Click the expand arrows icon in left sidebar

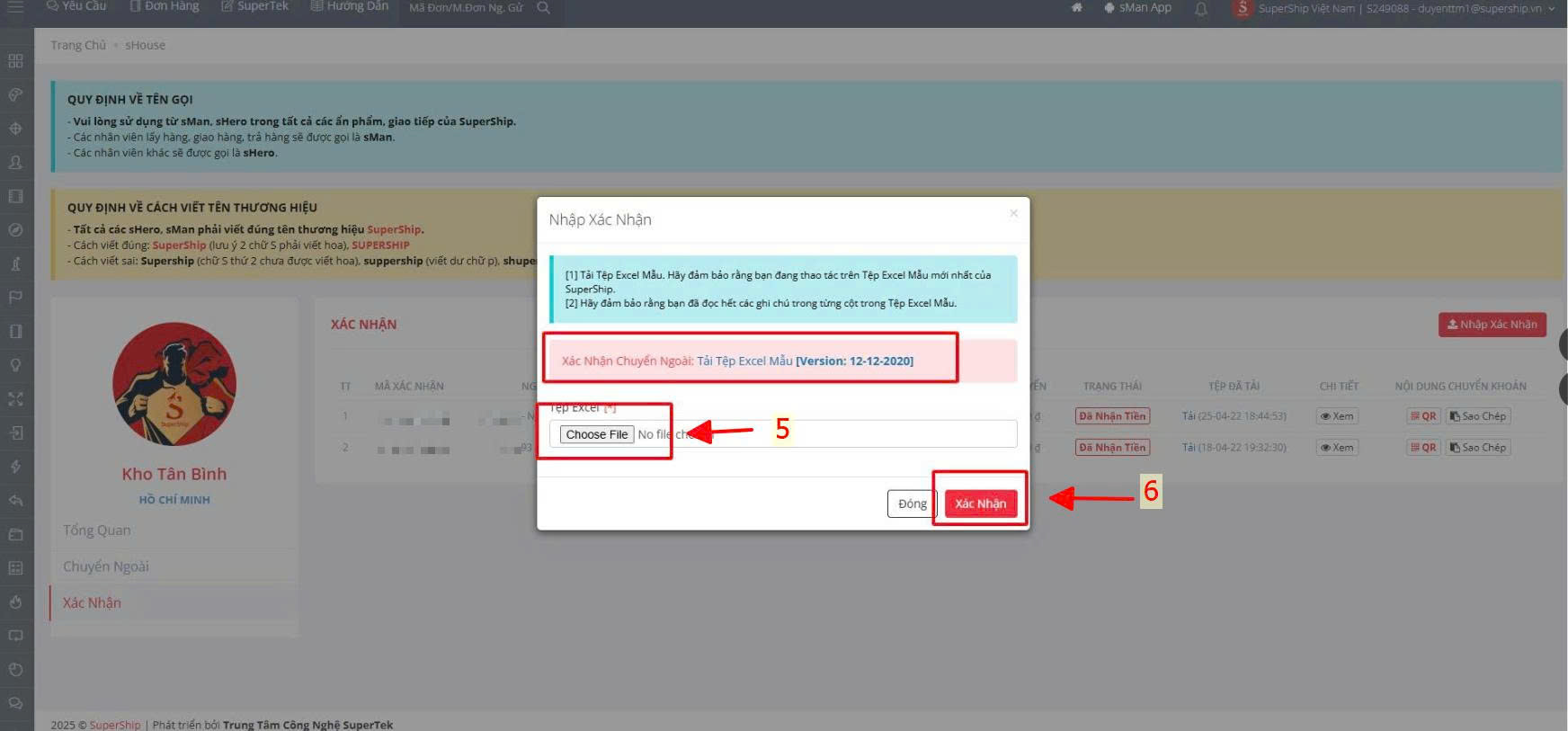[x=15, y=399]
